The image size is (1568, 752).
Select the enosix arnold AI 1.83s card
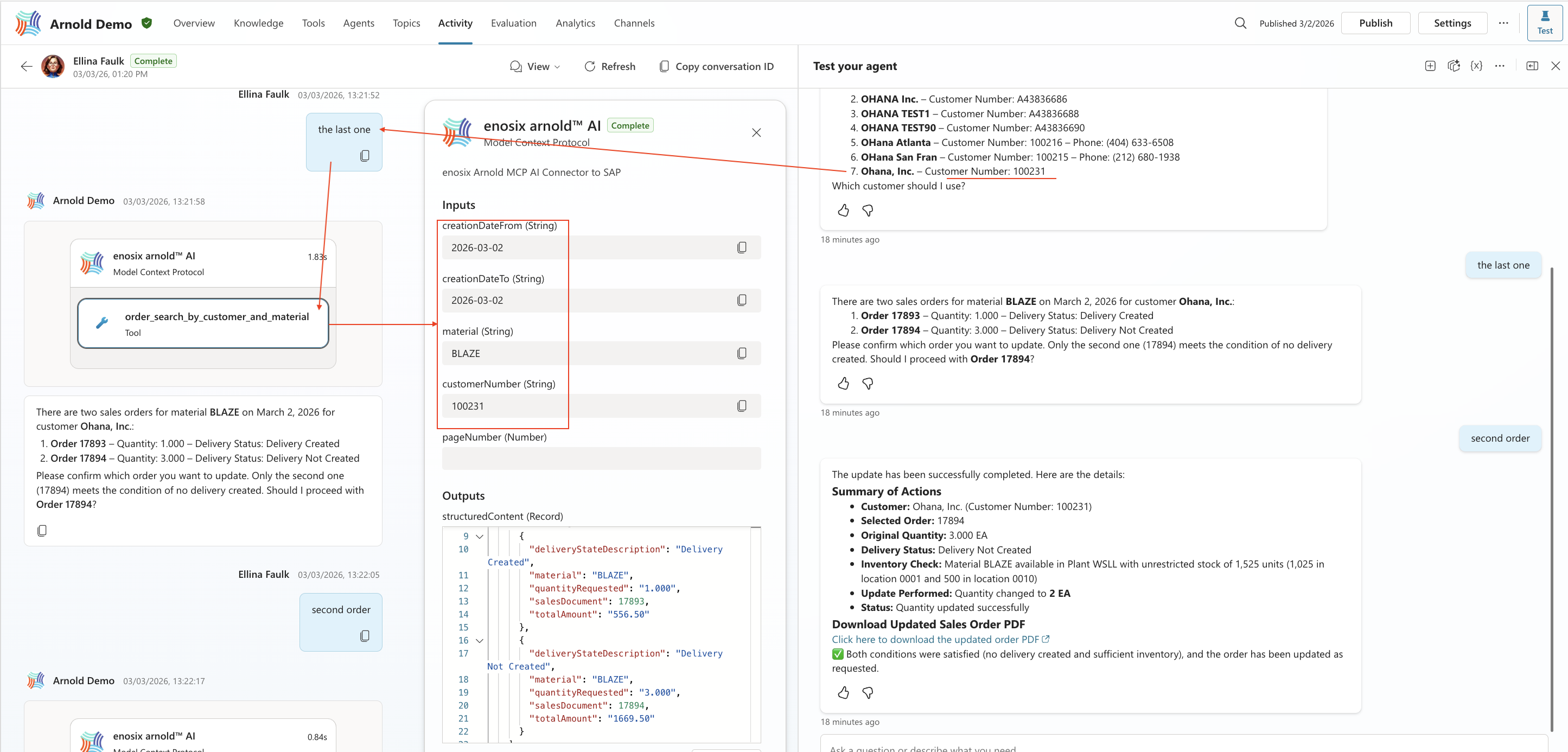pos(203,263)
